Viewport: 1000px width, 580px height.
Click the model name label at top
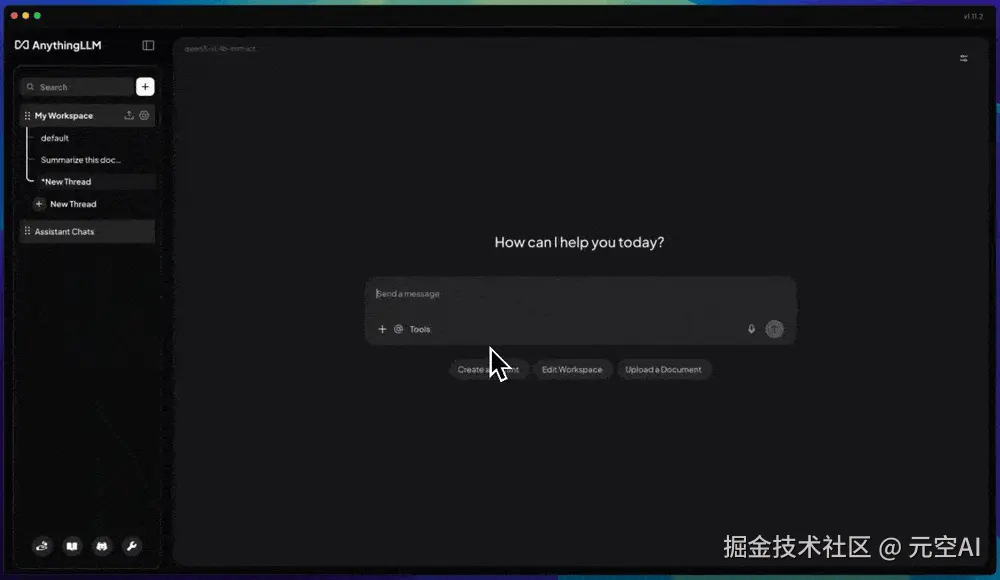pyautogui.click(x=221, y=48)
